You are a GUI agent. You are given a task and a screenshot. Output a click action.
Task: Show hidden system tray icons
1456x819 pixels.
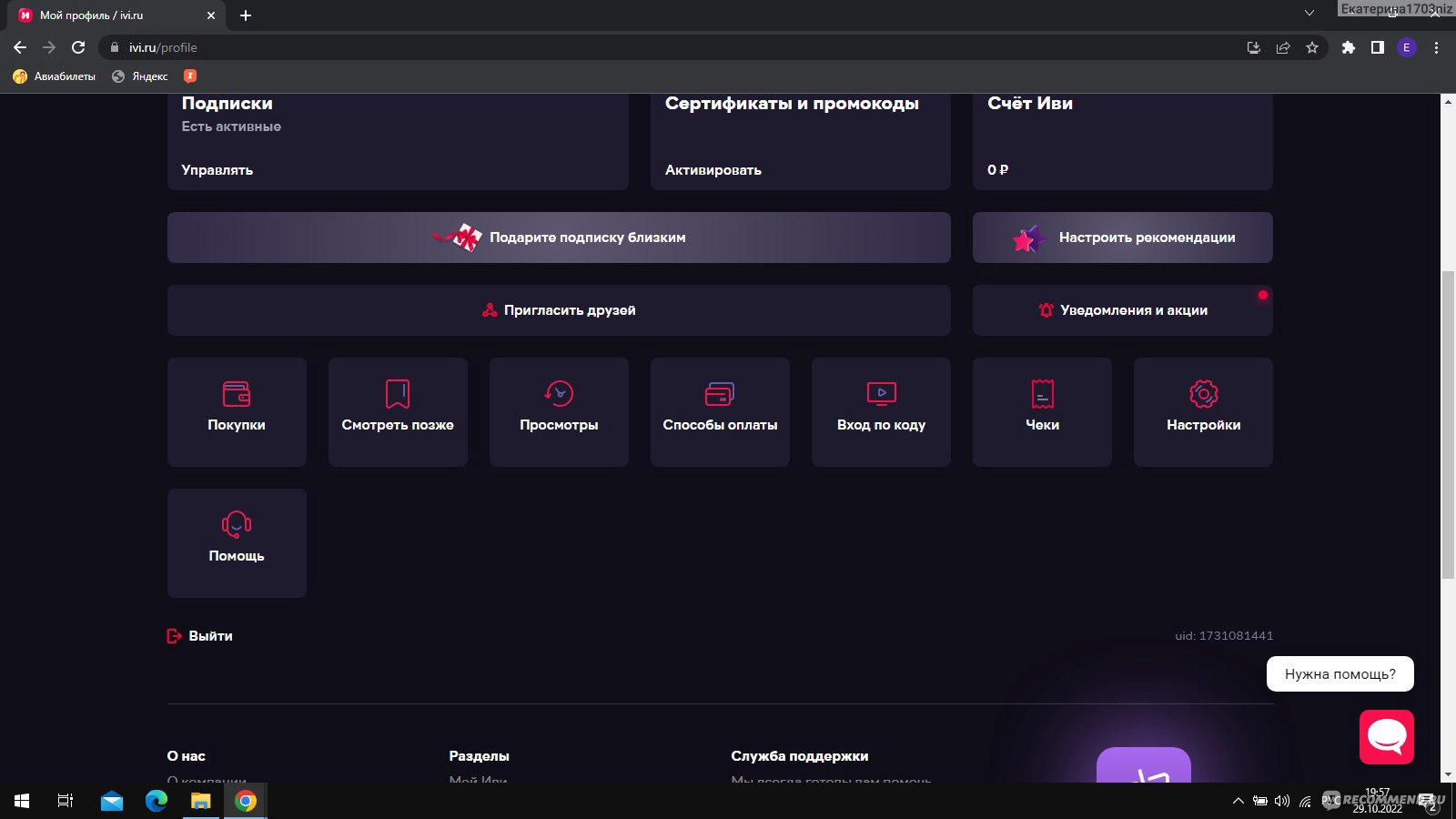pyautogui.click(x=1238, y=801)
